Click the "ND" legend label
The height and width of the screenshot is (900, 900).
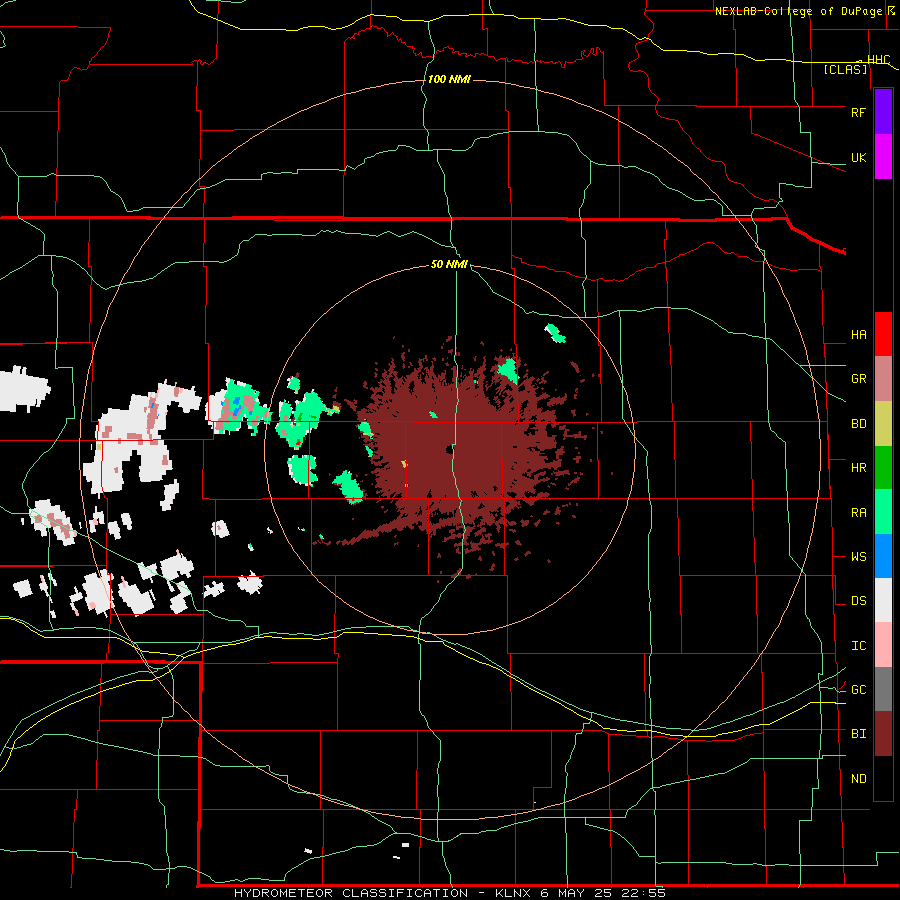tap(858, 778)
